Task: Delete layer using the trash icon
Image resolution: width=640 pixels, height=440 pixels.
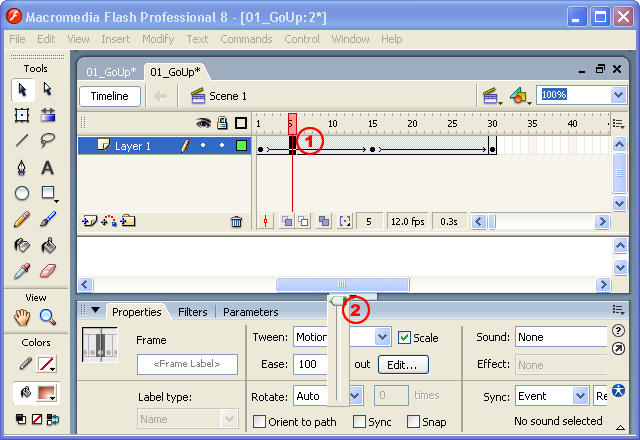Action: click(236, 222)
